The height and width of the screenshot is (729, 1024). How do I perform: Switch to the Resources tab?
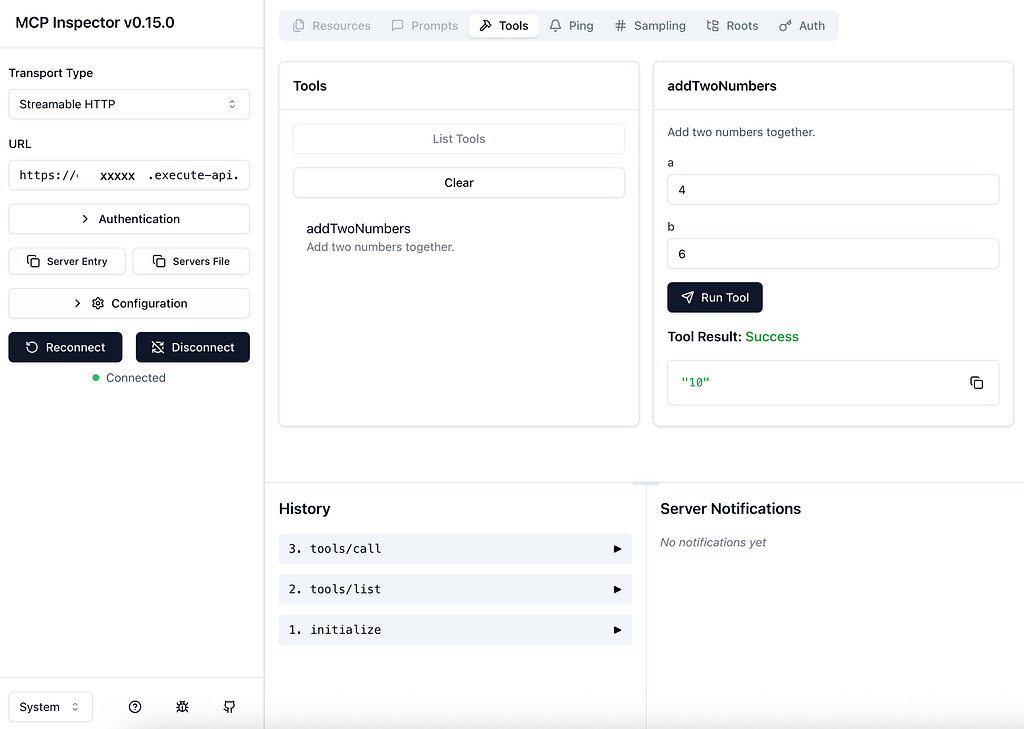click(332, 25)
